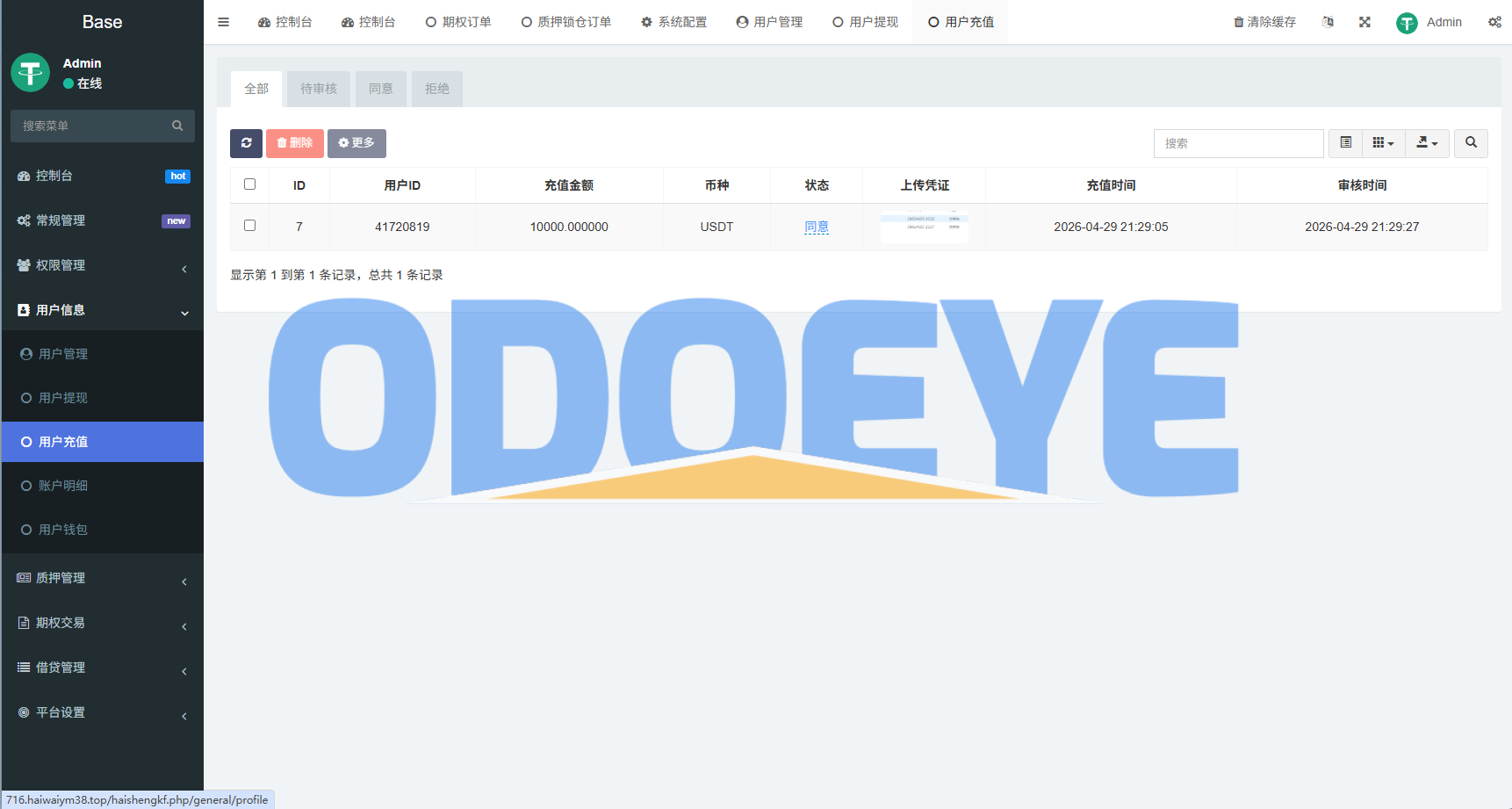Open the 用户管理 top tab
This screenshot has width=1512, height=809.
pyautogui.click(x=770, y=22)
